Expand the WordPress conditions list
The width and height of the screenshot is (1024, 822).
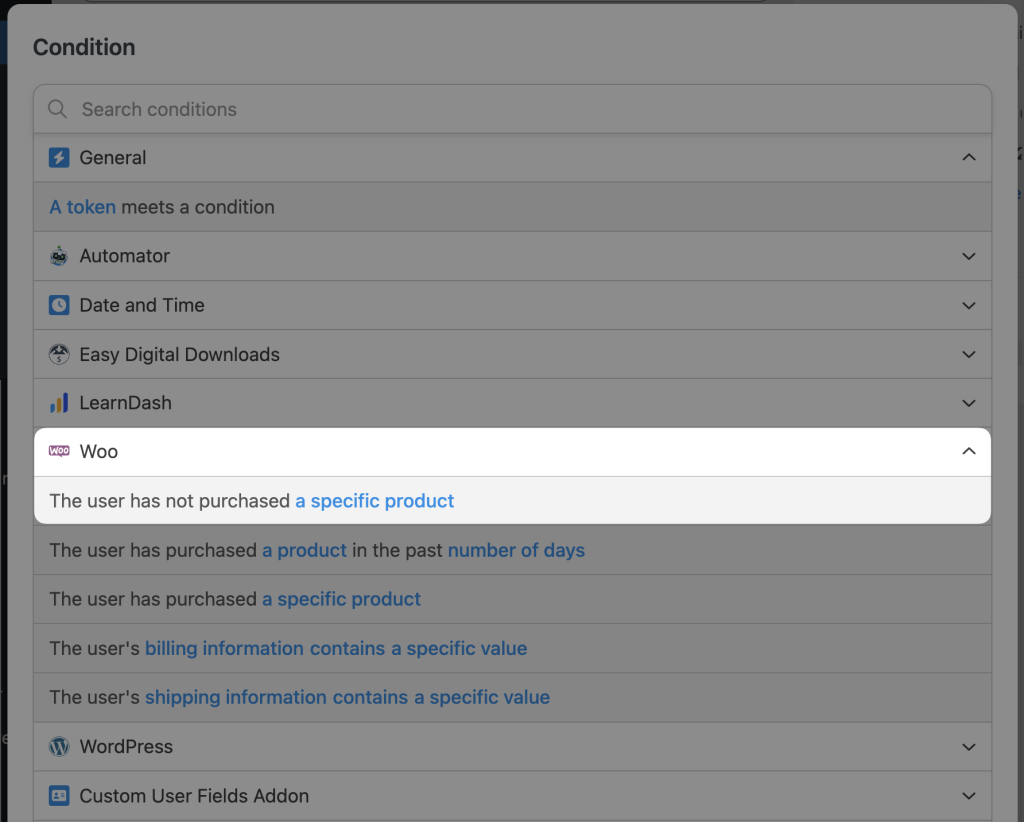point(968,746)
